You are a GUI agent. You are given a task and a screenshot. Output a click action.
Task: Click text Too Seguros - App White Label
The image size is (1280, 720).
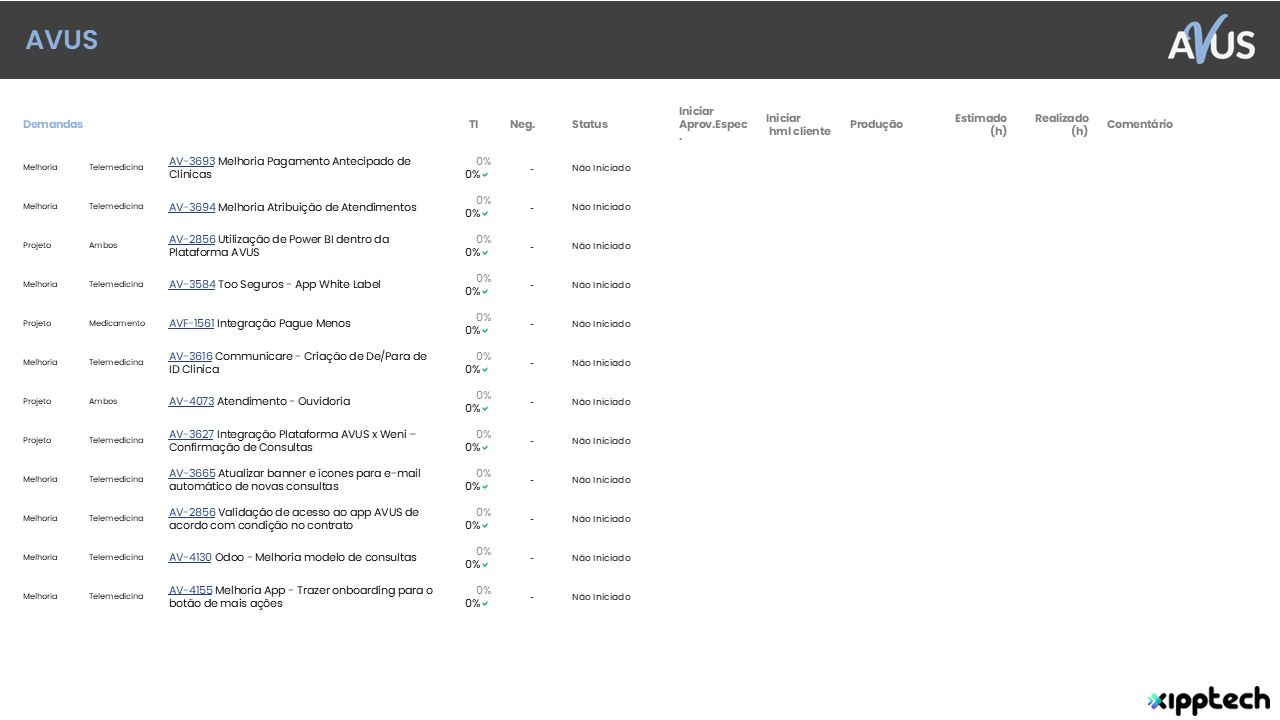pos(299,284)
